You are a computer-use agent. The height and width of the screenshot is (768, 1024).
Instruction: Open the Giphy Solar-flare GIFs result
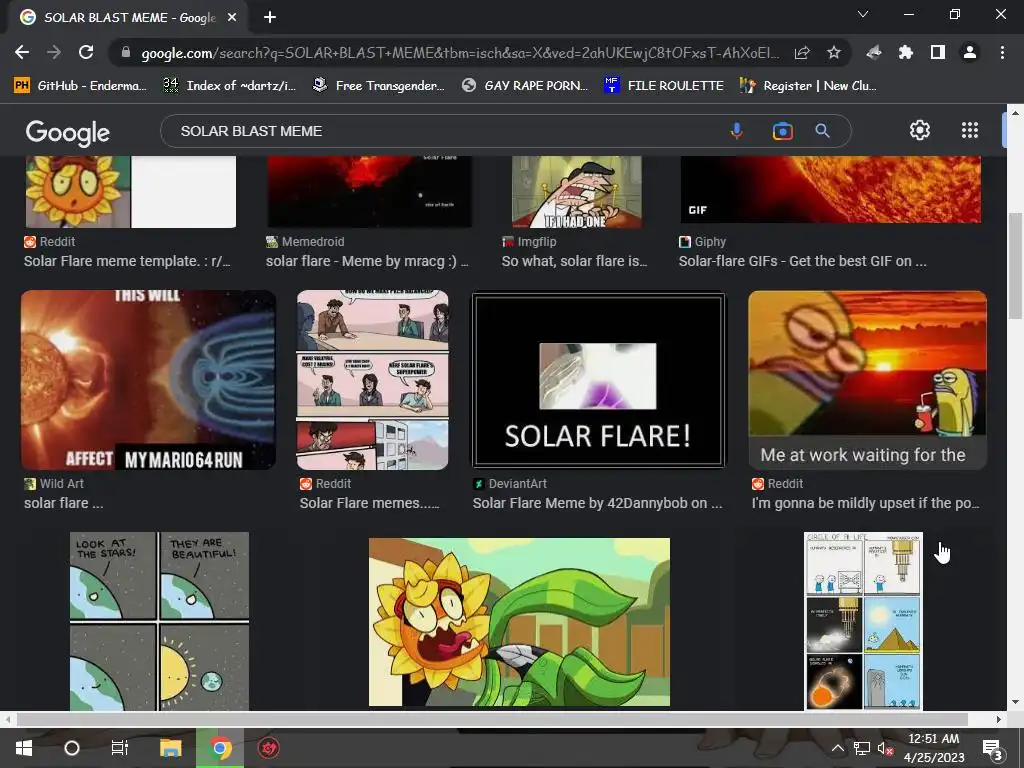pyautogui.click(x=802, y=261)
